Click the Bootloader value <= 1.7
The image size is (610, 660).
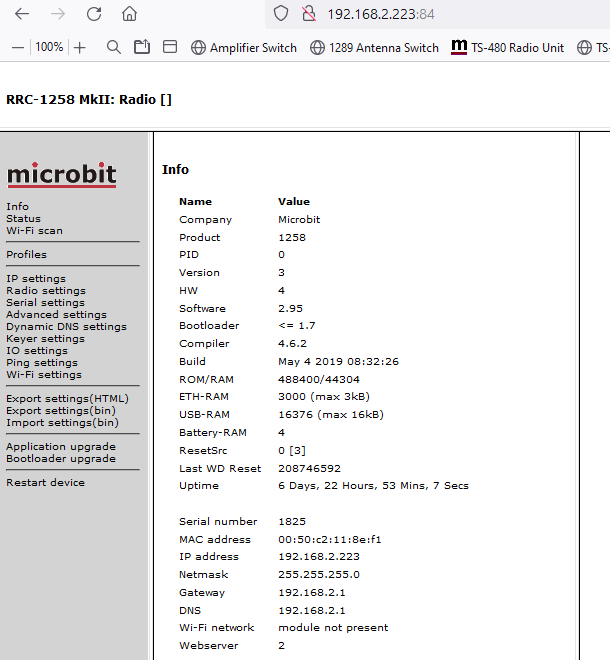coord(297,326)
